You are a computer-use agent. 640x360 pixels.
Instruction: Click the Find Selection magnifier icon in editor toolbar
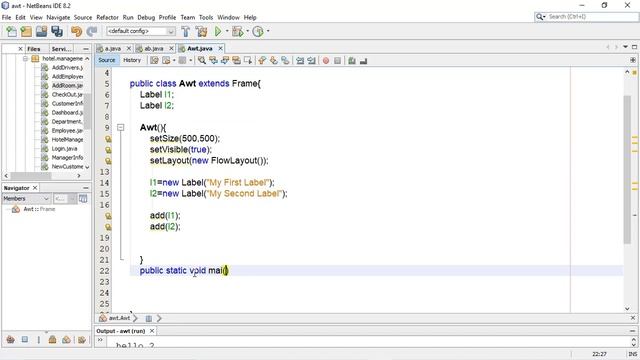202,60
